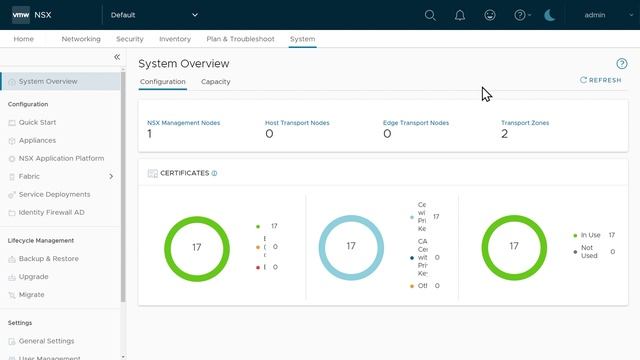Select System Overview in sidebar
Image resolution: width=640 pixels, height=360 pixels.
60,82
